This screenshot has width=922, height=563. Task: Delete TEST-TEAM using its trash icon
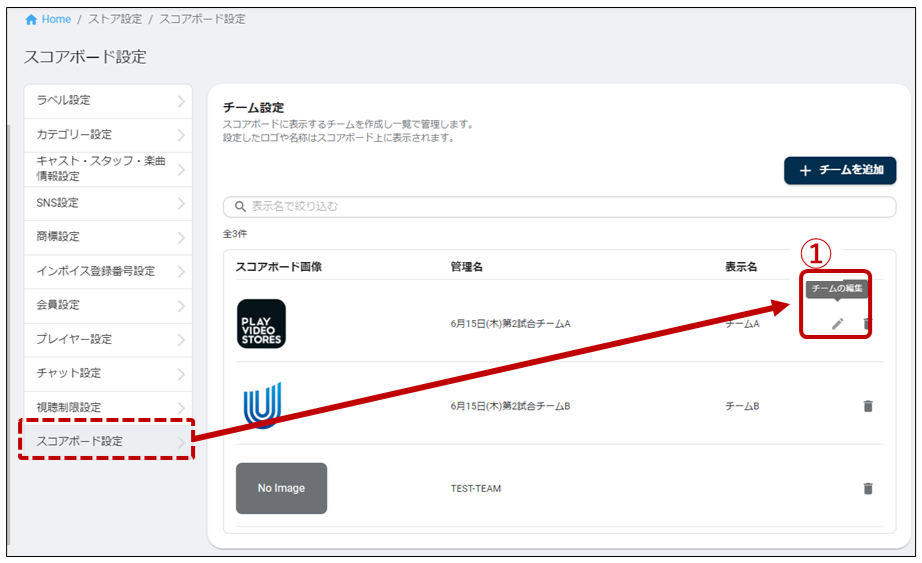coord(868,488)
